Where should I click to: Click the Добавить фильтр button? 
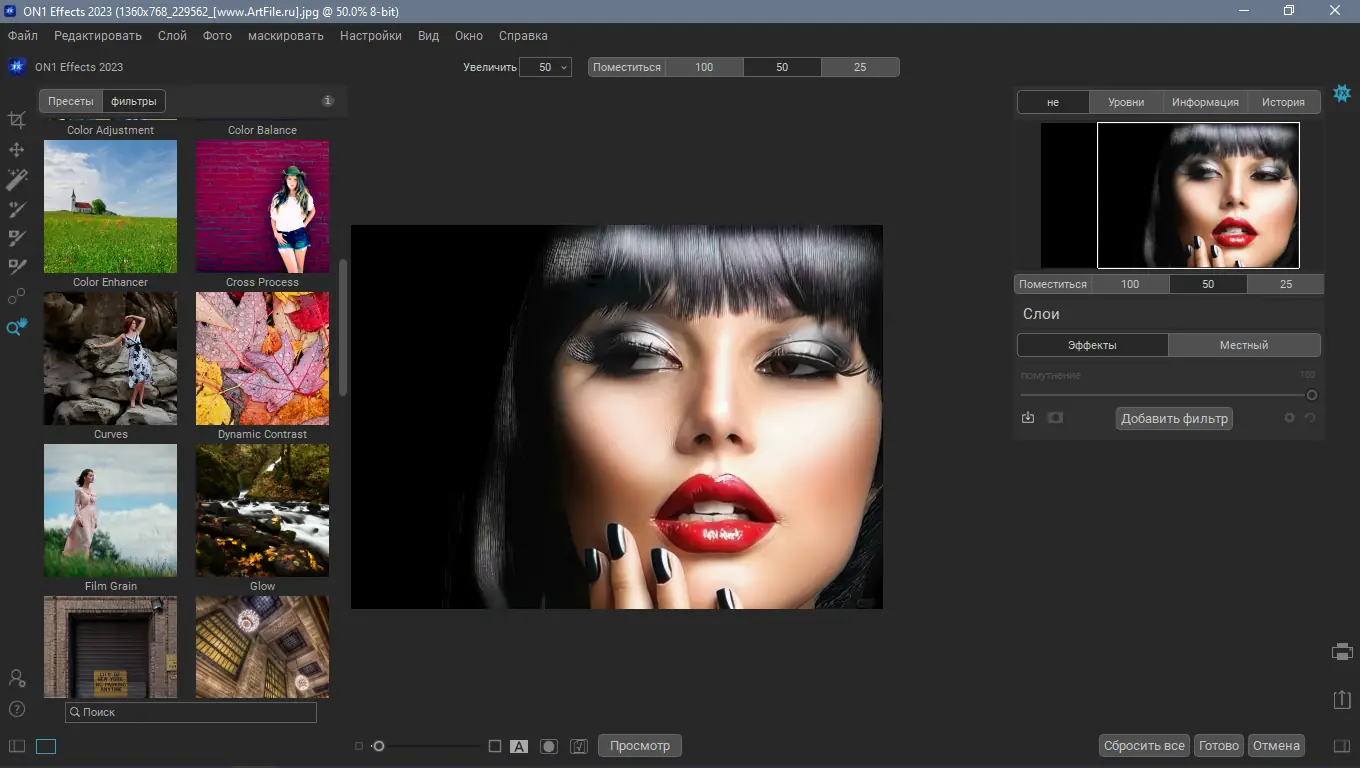point(1174,419)
